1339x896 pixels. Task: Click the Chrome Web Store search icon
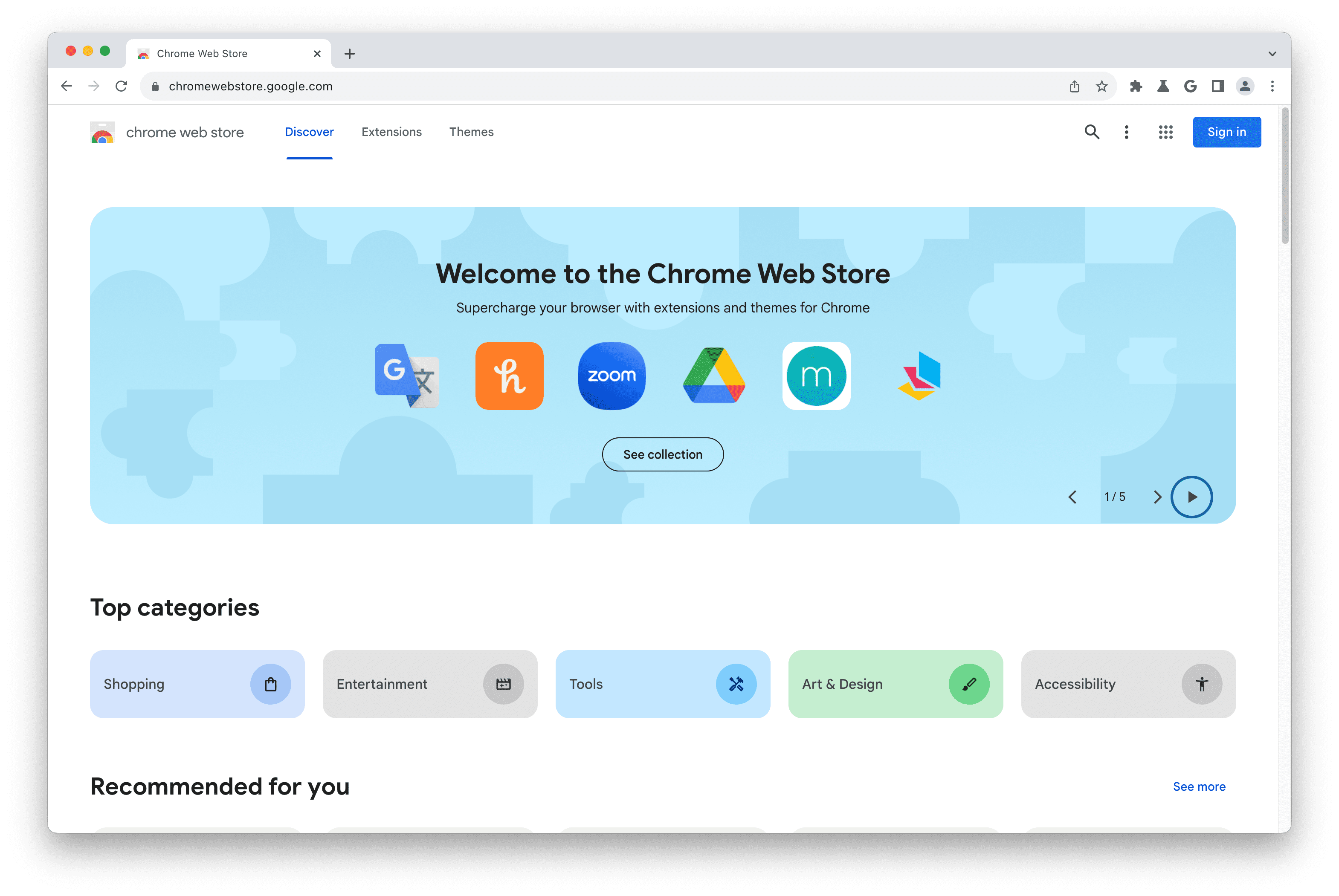click(1092, 131)
